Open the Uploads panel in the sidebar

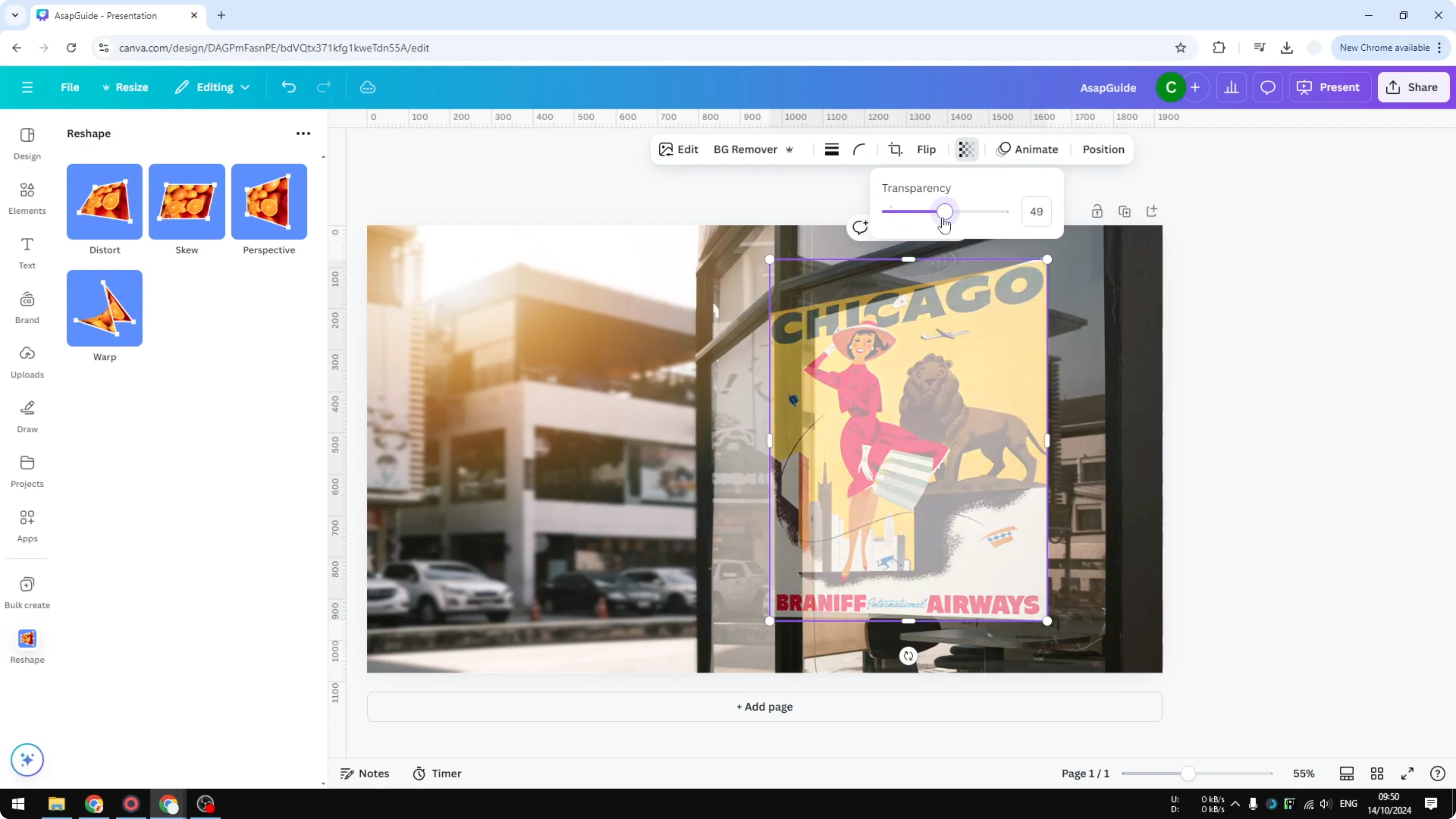(x=27, y=362)
